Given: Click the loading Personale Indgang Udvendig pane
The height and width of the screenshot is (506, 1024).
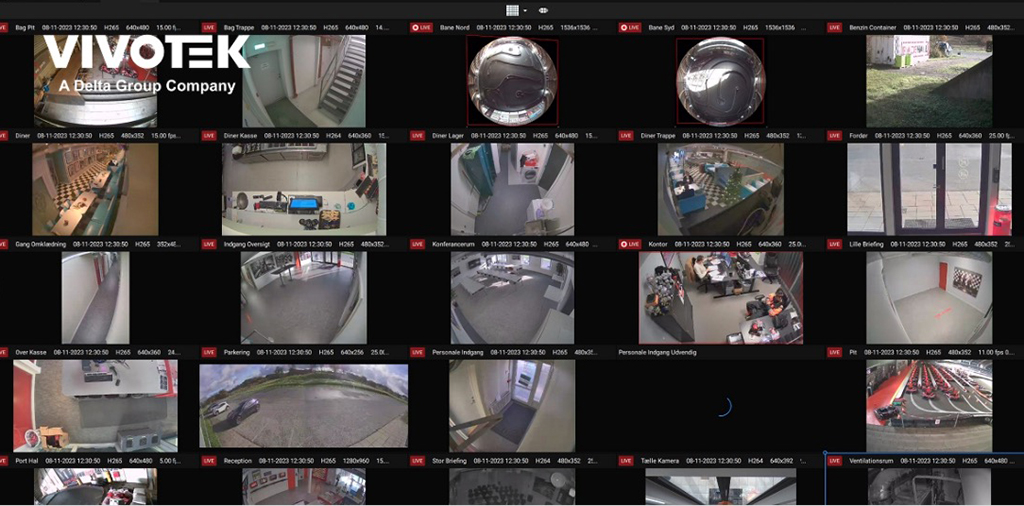Looking at the screenshot, I should click(x=720, y=405).
